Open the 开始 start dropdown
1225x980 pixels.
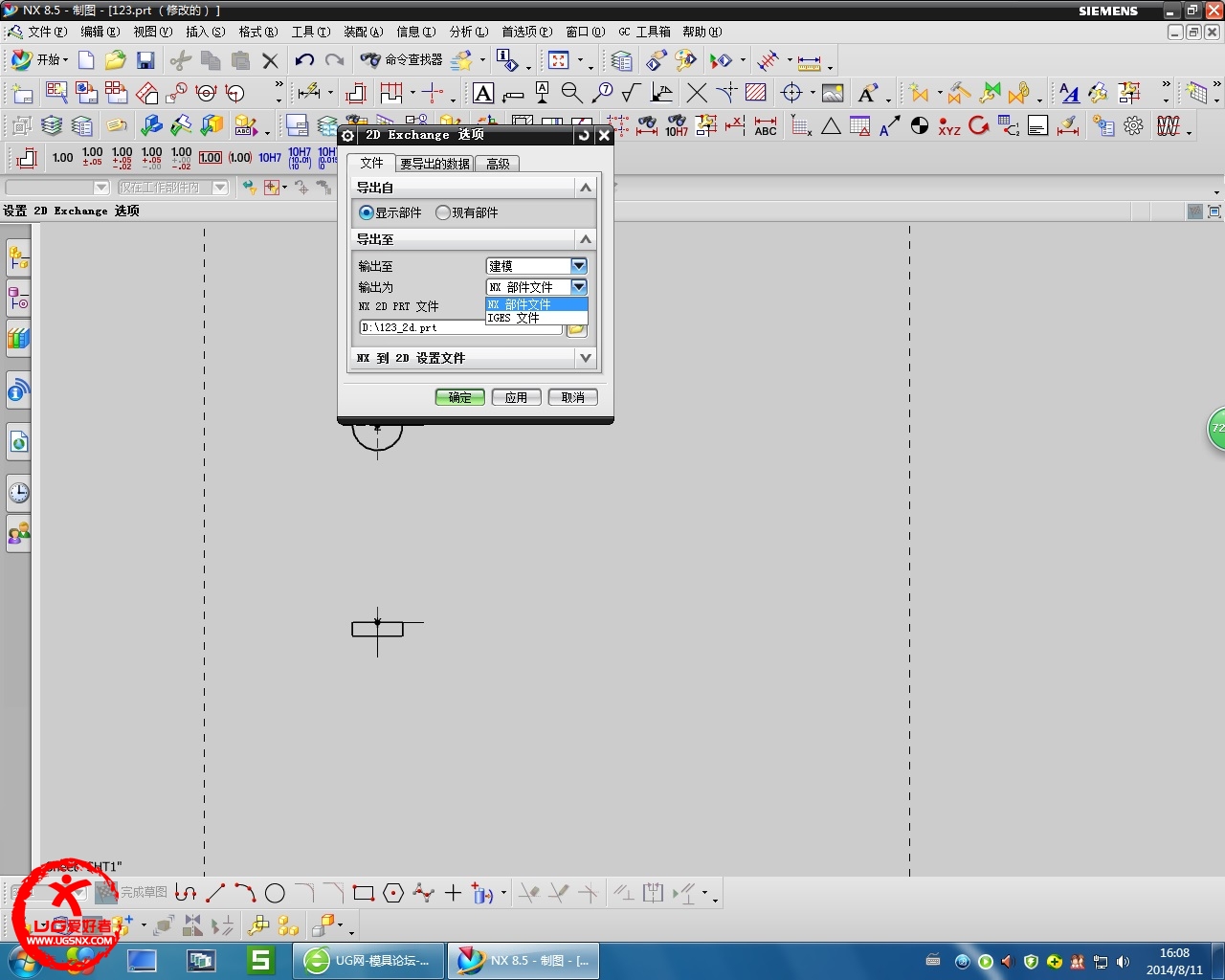[39, 59]
